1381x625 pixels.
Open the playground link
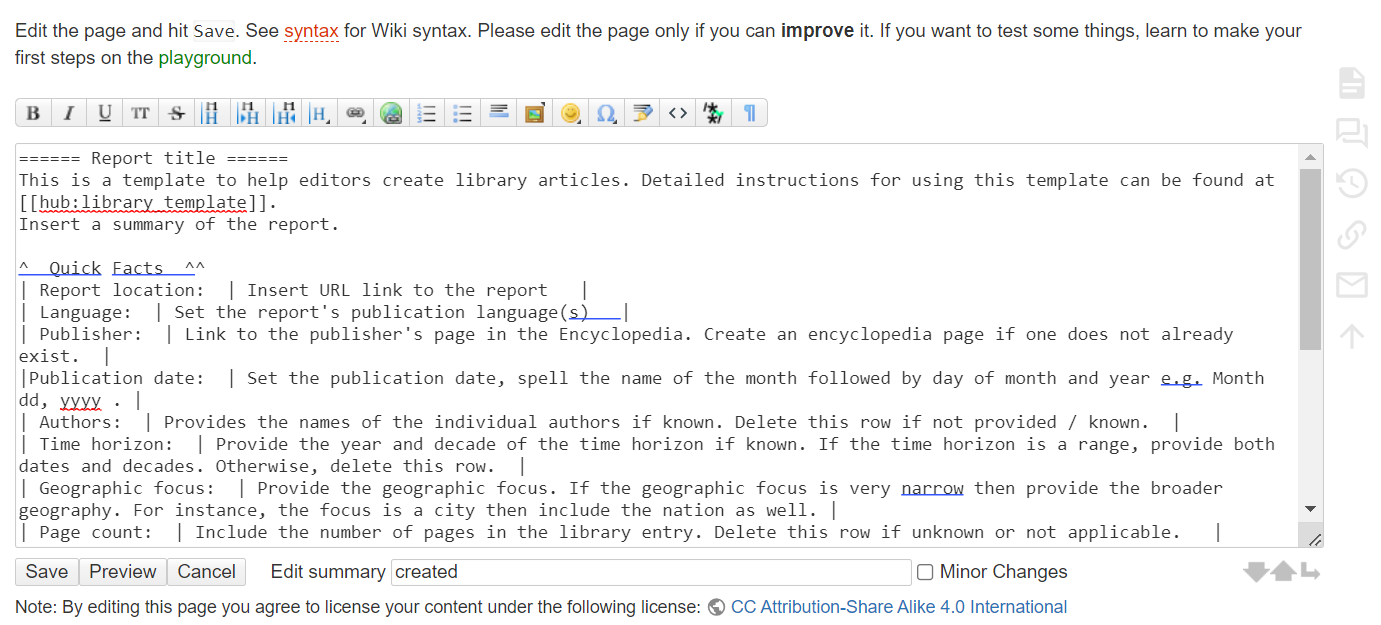pyautogui.click(x=205, y=58)
